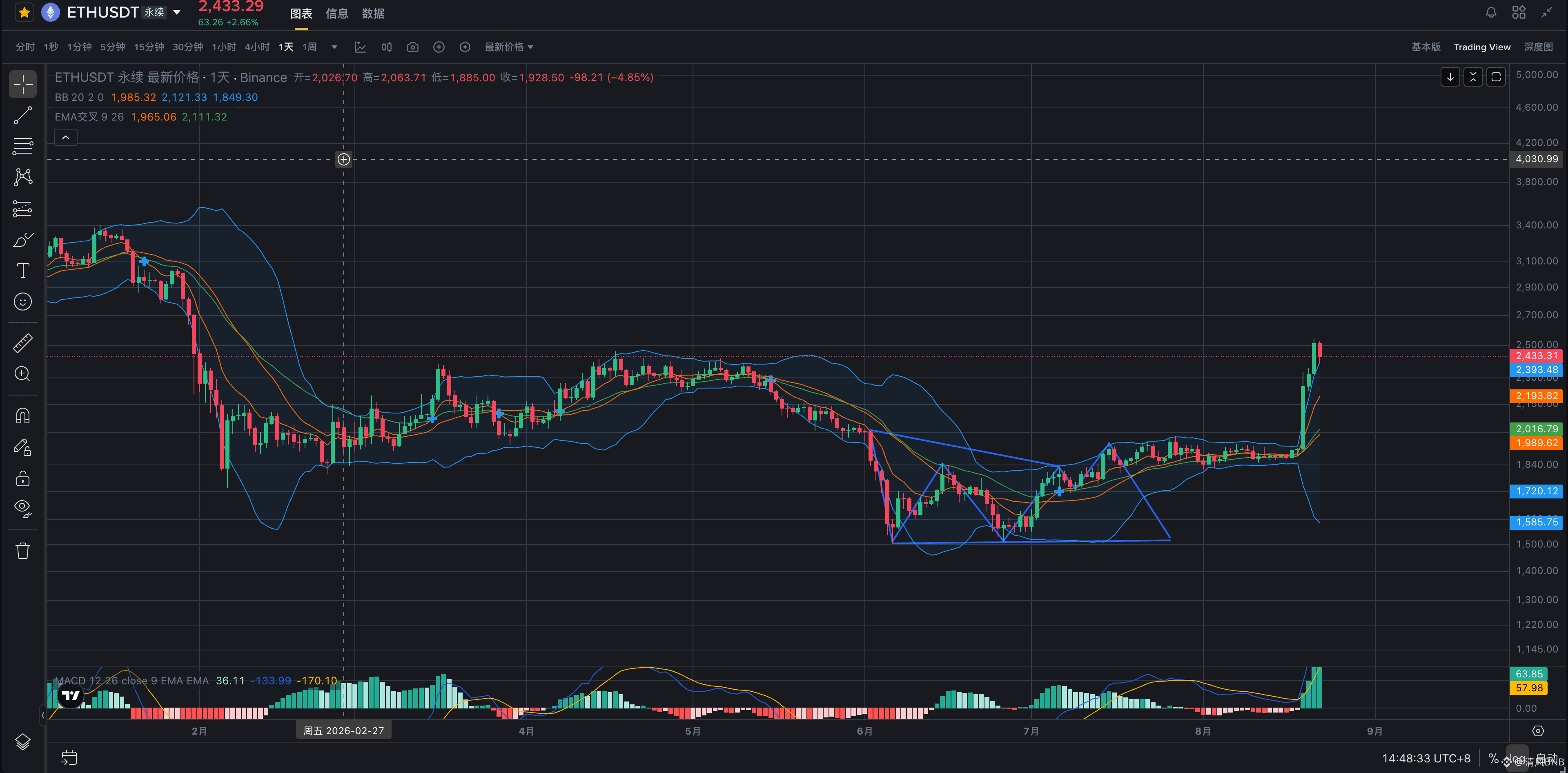1568x773 pixels.
Task: Click the trash remove drawings icon
Action: (22, 551)
